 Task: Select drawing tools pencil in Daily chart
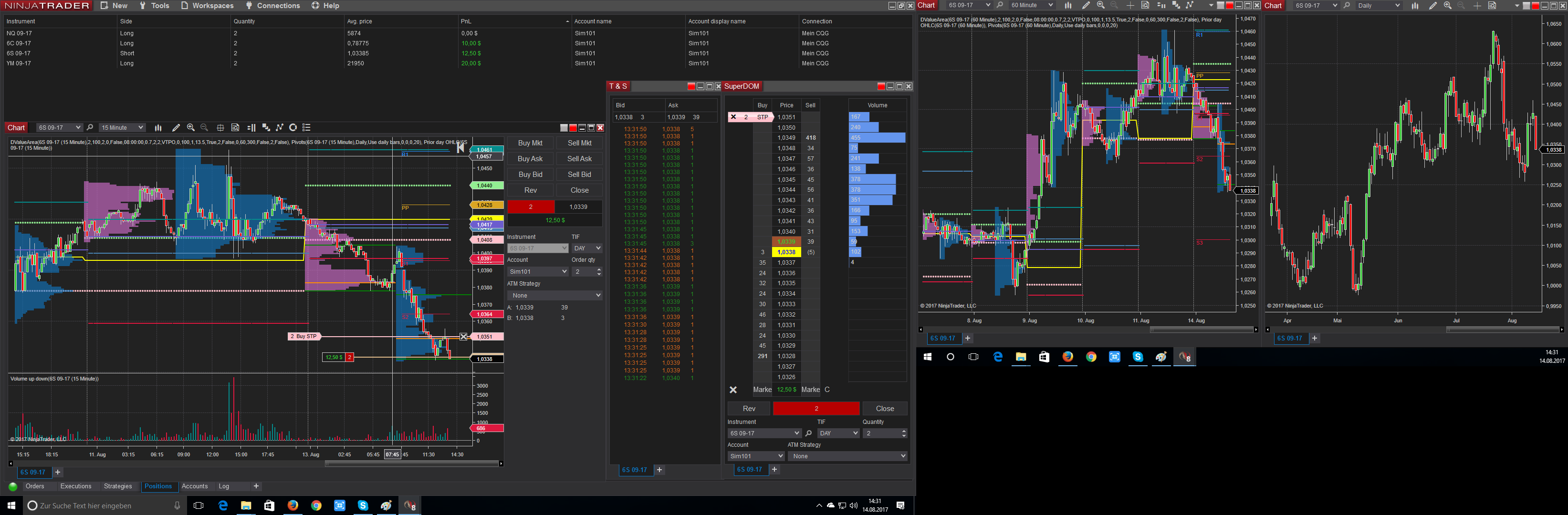point(1433,5)
